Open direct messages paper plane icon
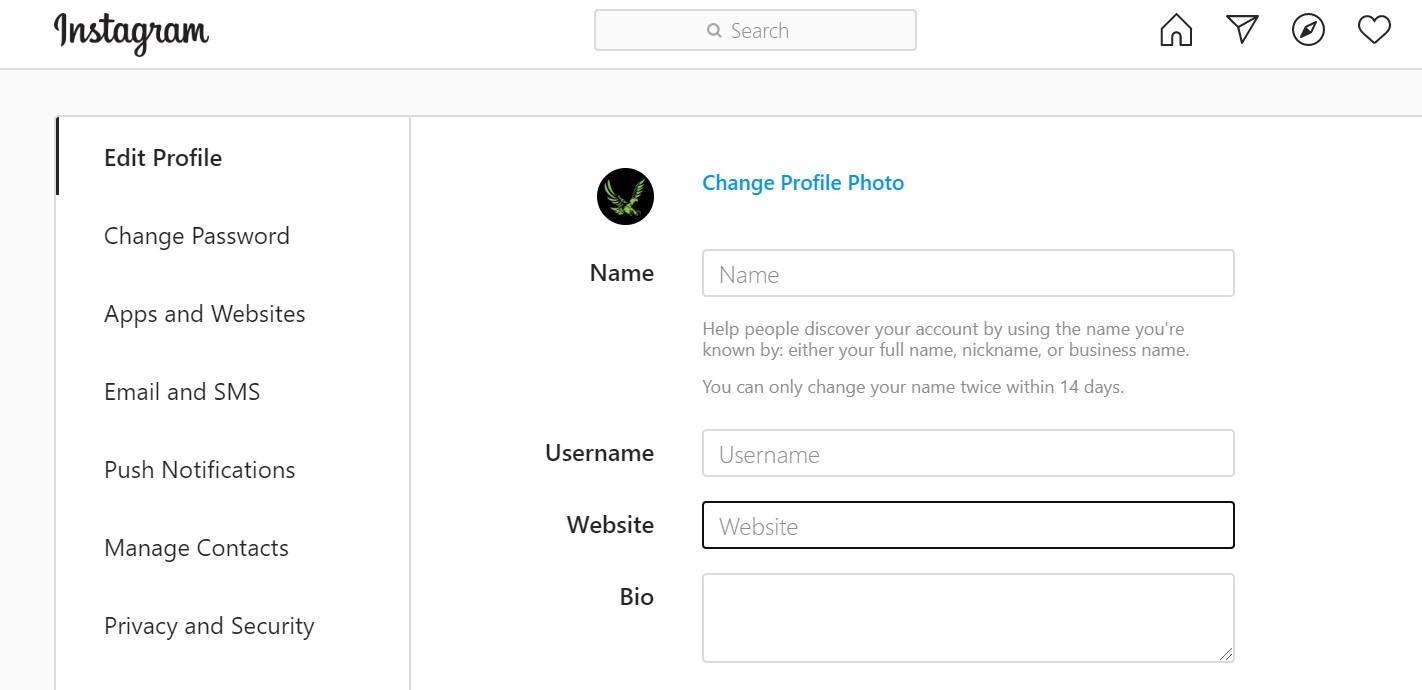Screen dimensions: 1422x690 tap(1241, 30)
